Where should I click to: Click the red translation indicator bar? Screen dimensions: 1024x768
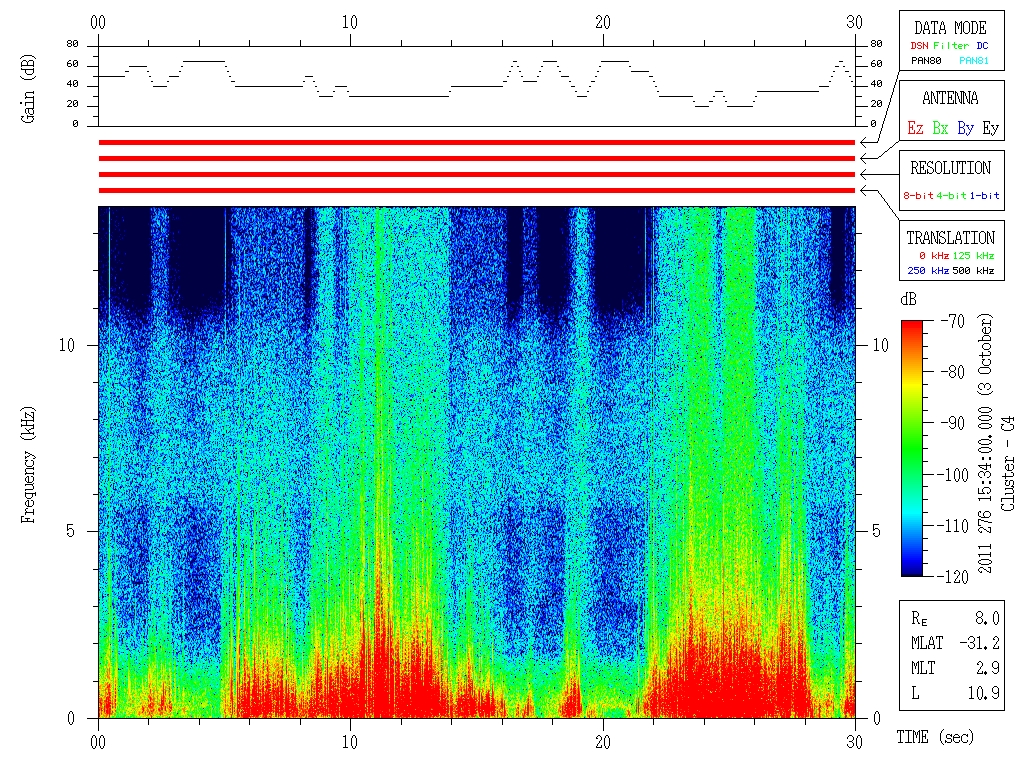pos(477,191)
